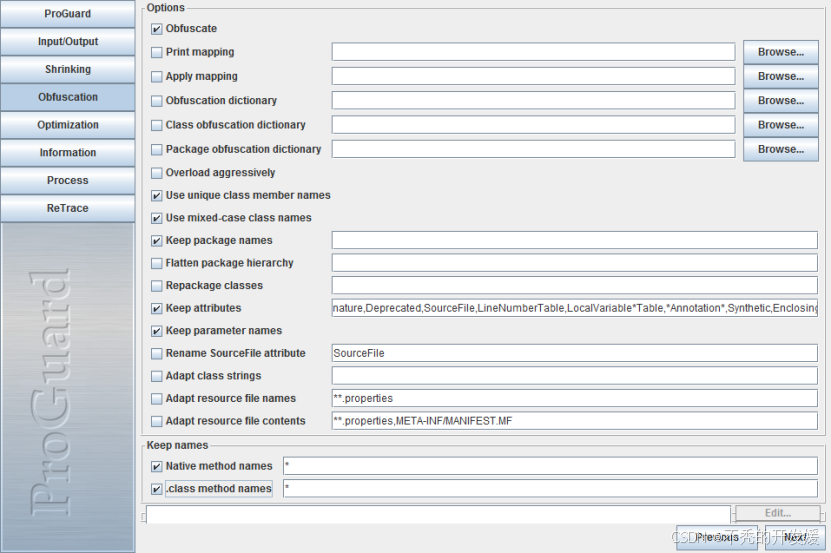Uncheck Keep parameter names
The image size is (831, 553).
tap(156, 331)
